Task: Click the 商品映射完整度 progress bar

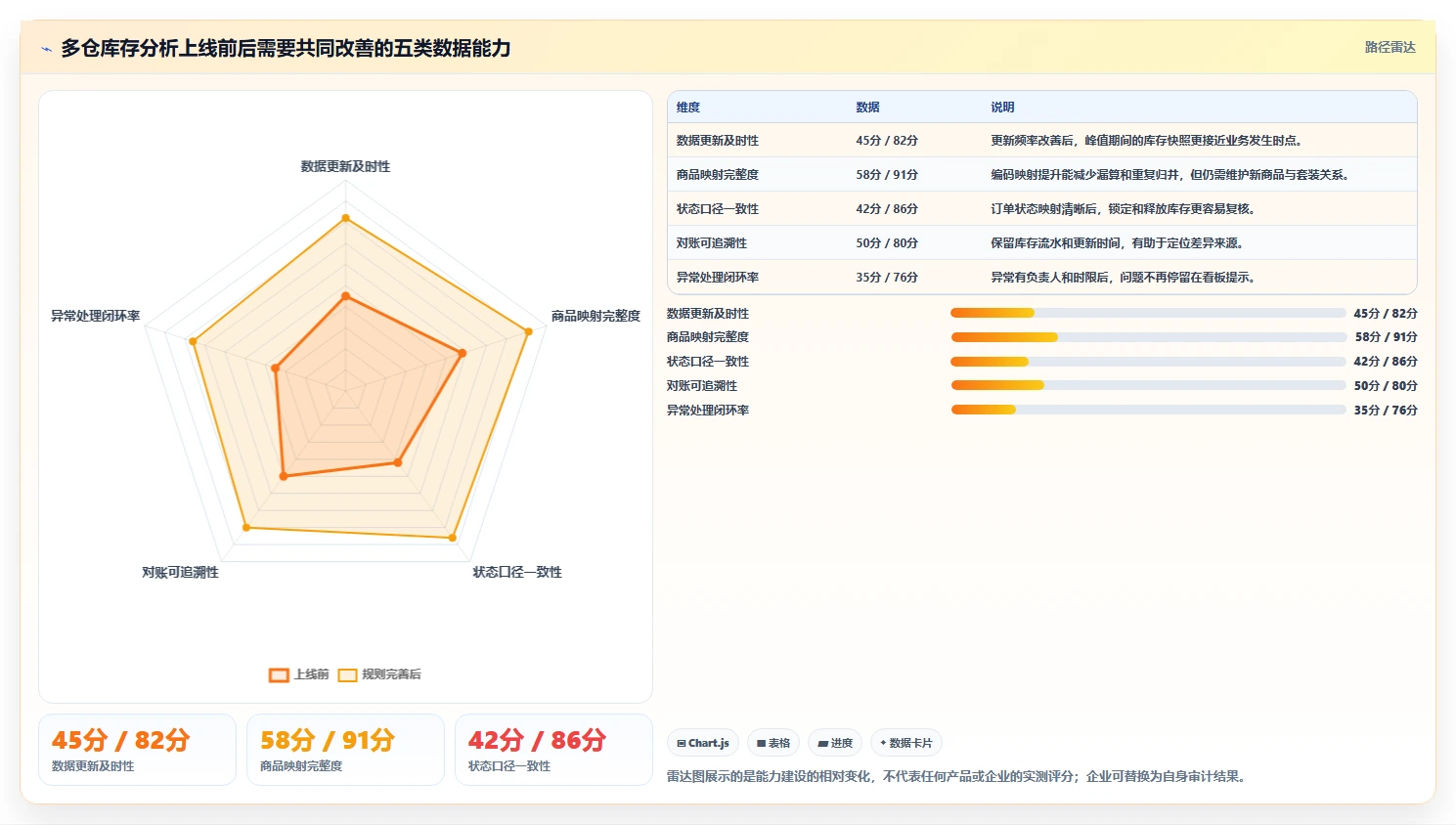Action: tap(1148, 337)
